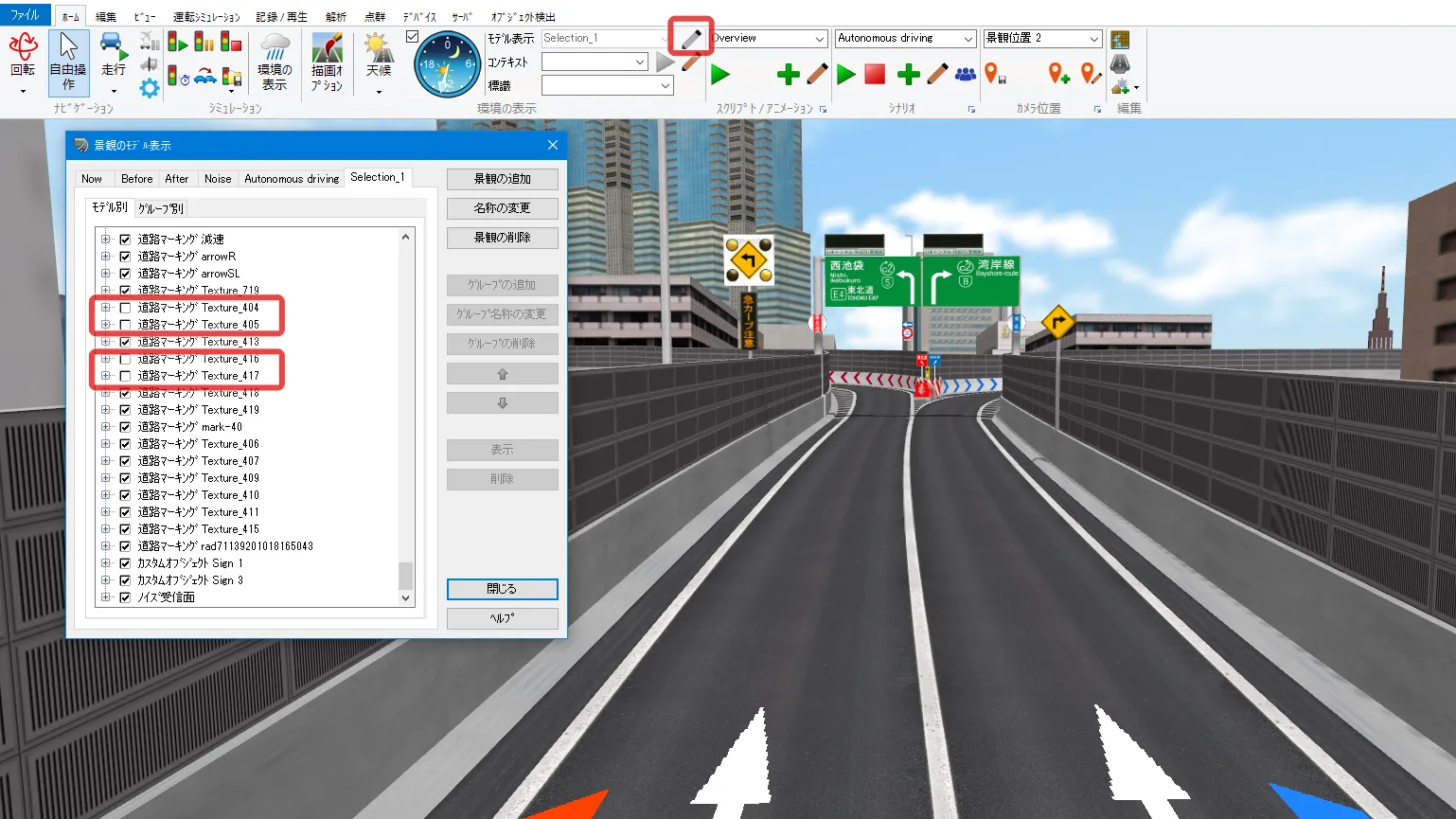Screen dimensions: 1456x819
Task: Click the 景観の追加 button
Action: pos(502,179)
